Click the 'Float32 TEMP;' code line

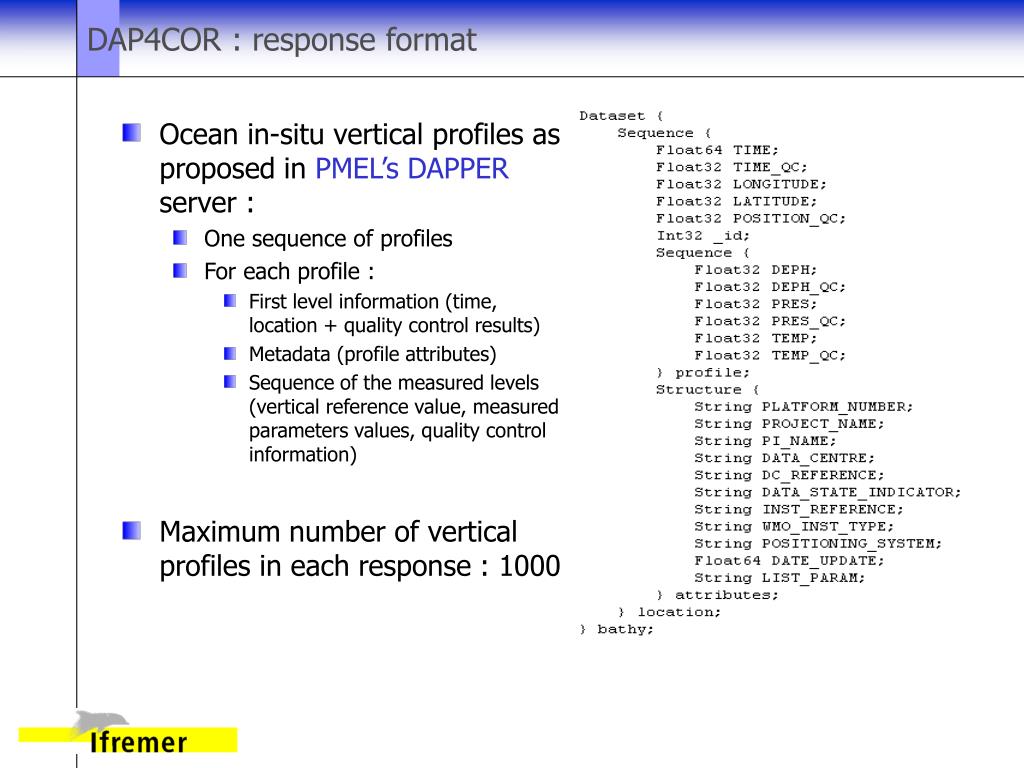click(x=756, y=338)
